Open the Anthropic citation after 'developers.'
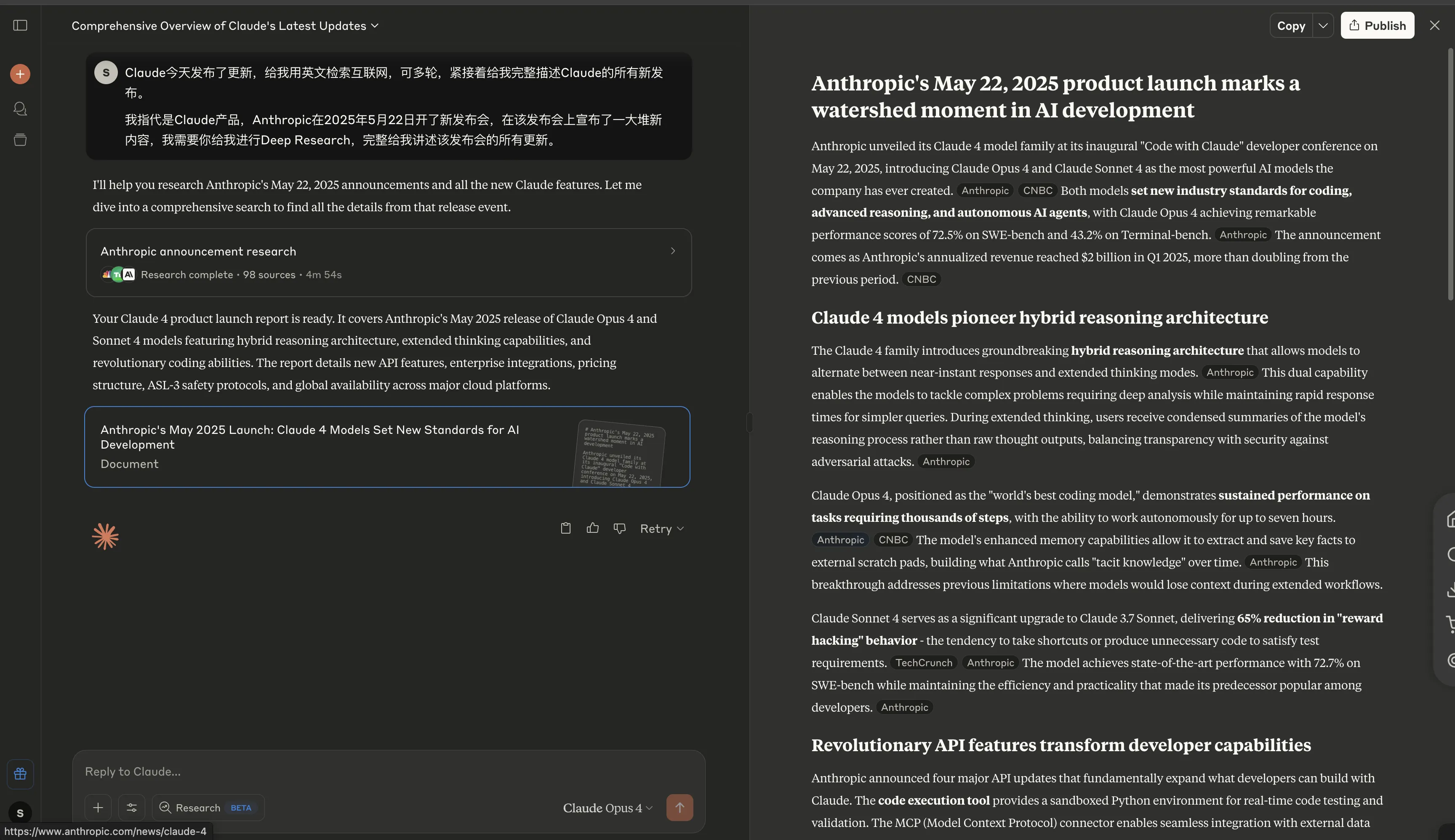The image size is (1455, 840). 904,707
